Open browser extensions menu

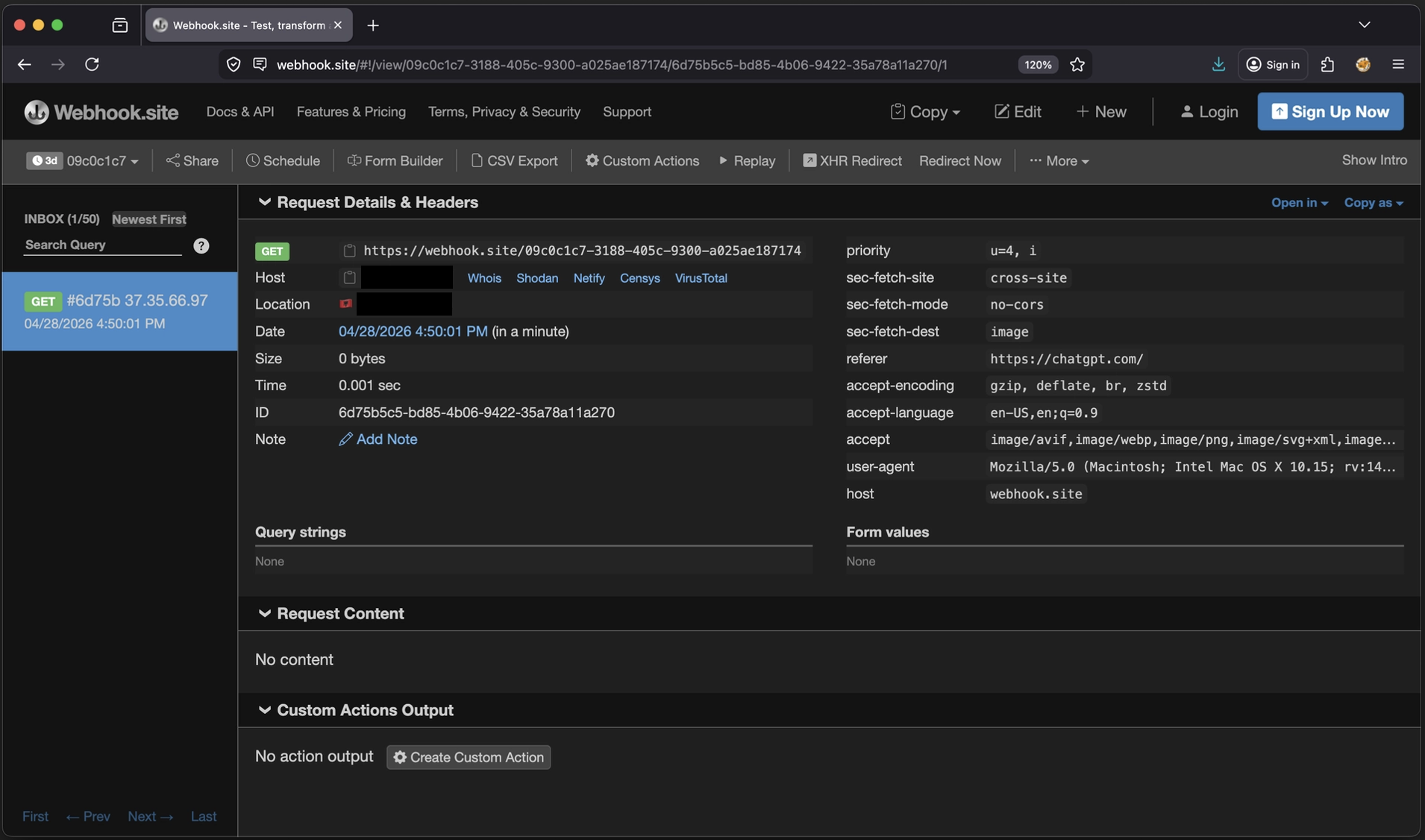click(1327, 64)
